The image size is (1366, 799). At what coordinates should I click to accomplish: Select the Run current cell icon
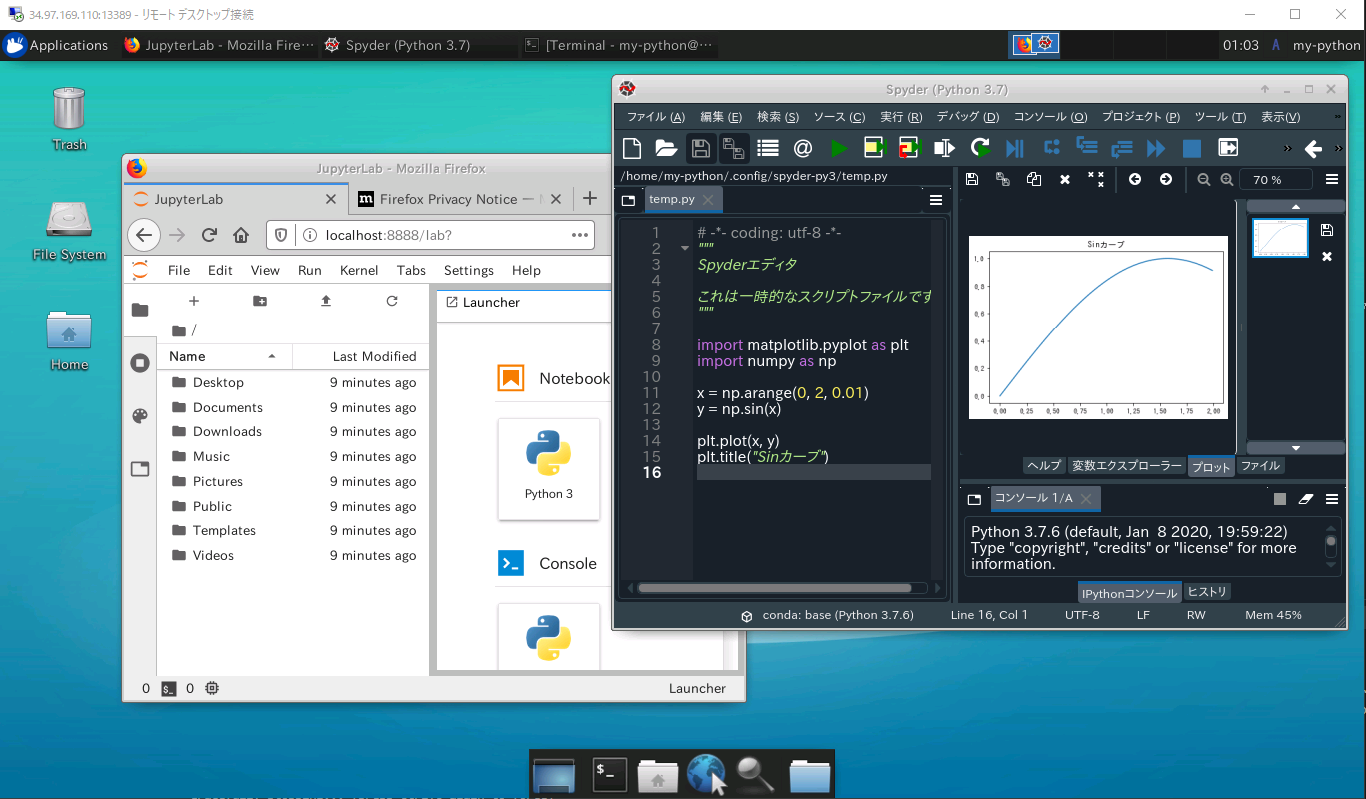(875, 147)
